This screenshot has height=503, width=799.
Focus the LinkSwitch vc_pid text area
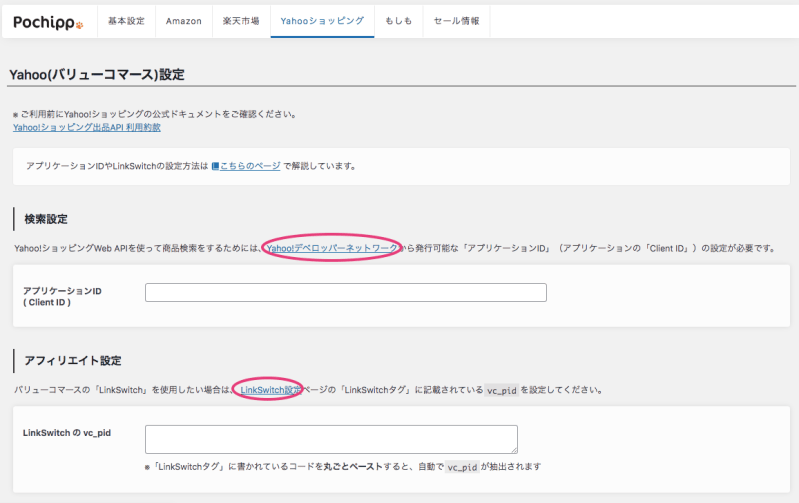[x=331, y=439]
